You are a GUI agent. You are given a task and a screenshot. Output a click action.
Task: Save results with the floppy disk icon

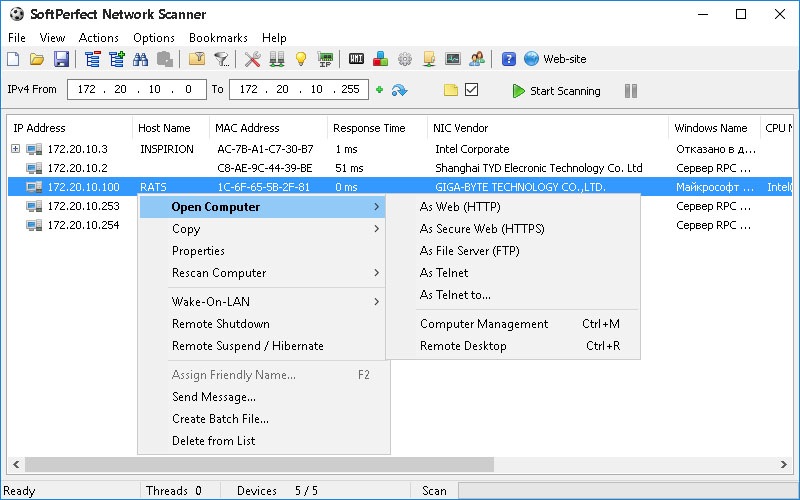61,59
